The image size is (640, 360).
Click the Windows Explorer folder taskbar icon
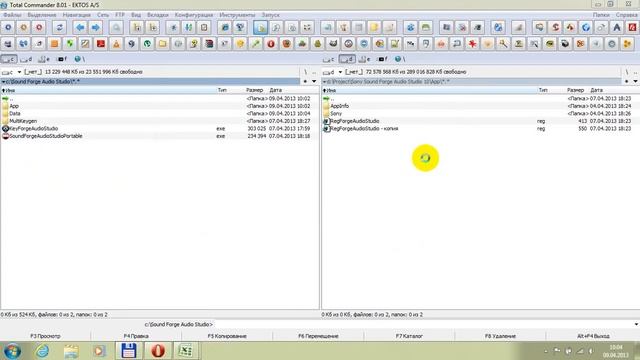[x=71, y=351]
